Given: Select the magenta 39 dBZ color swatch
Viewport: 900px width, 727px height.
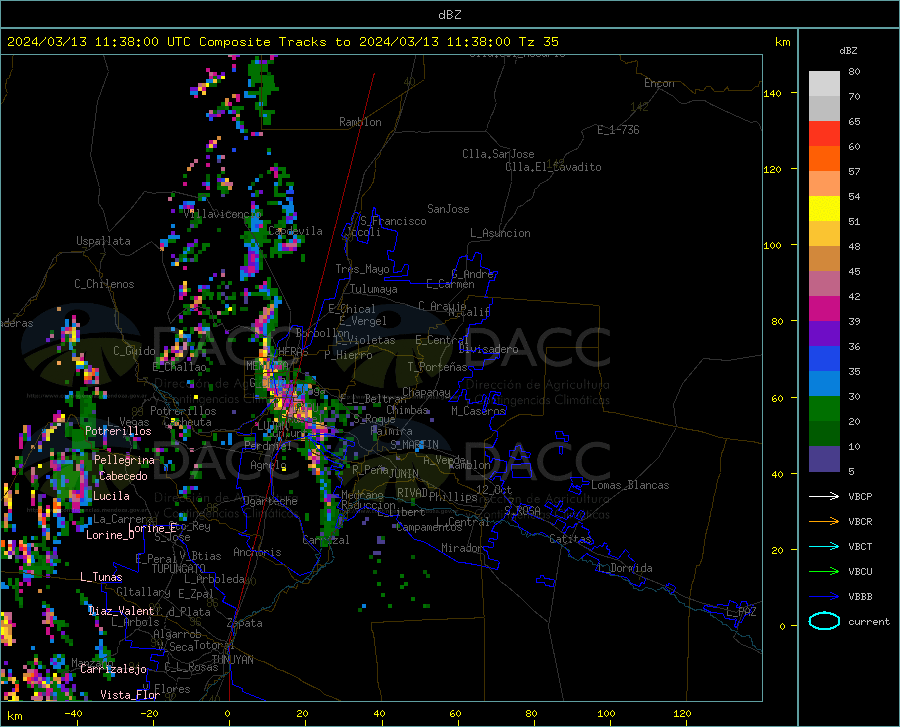Looking at the screenshot, I should point(824,309).
